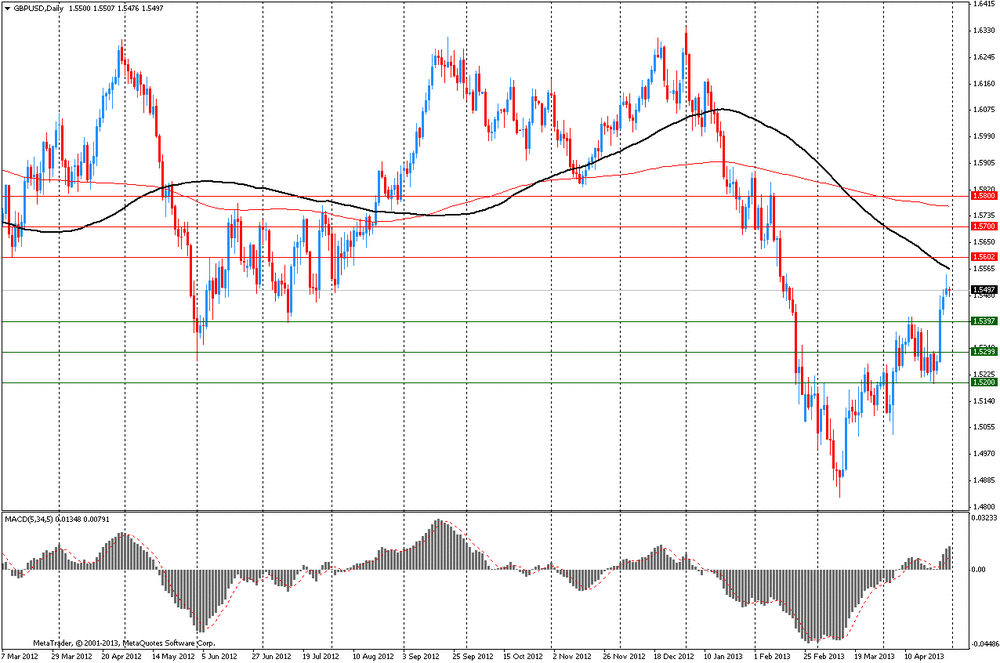The image size is (1000, 663).
Task: Select the red 1.5700 price label
Action: click(983, 227)
